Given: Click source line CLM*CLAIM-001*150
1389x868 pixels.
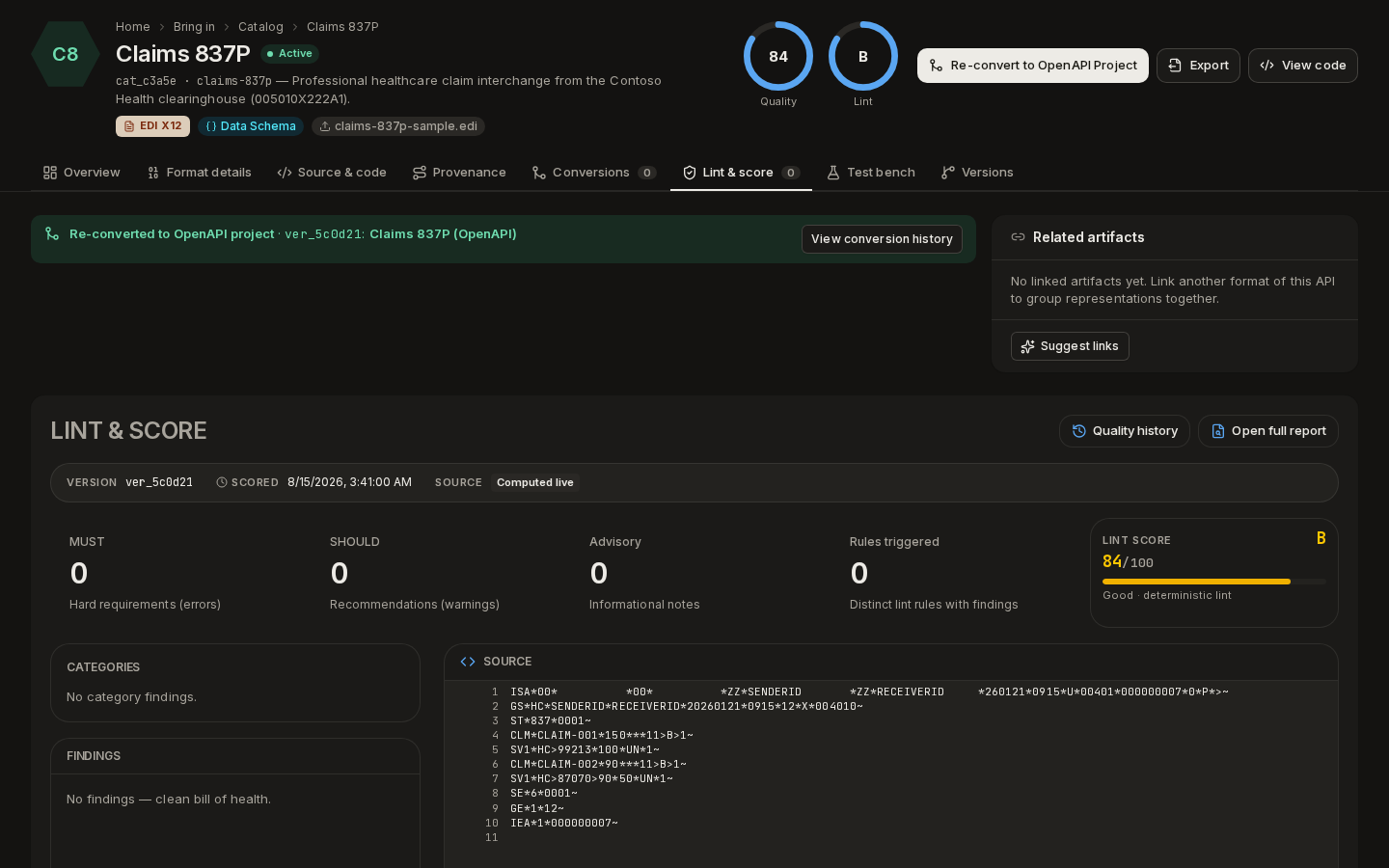Looking at the screenshot, I should 602,736.
